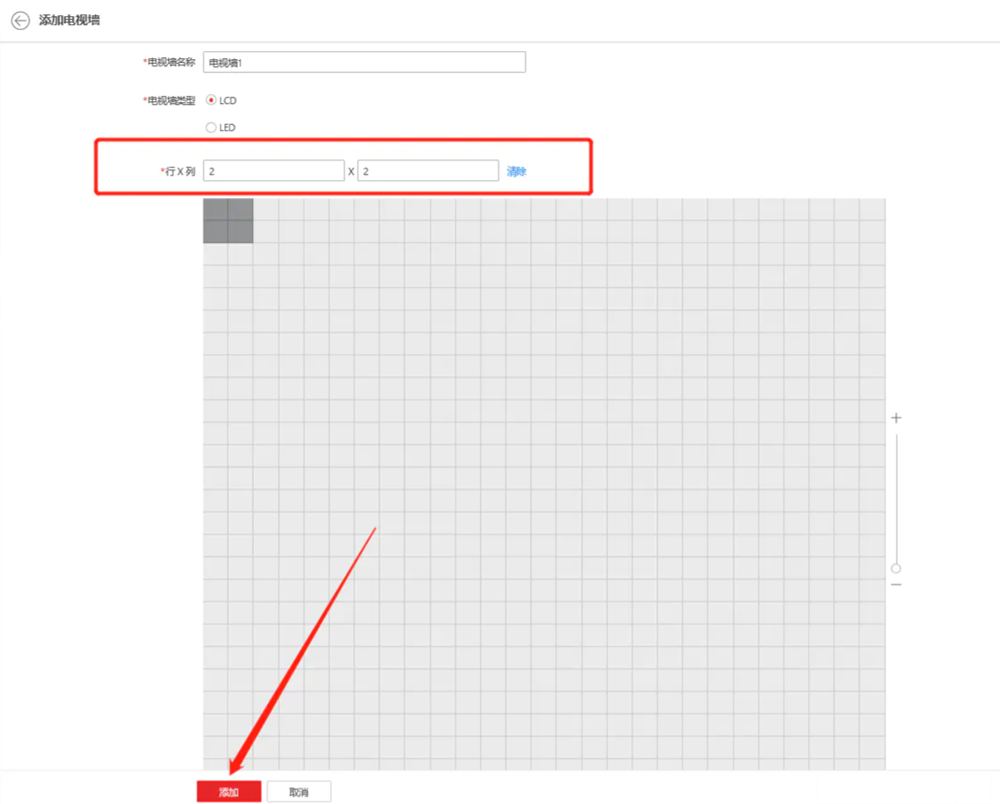Zoom in with the plus icon
The height and width of the screenshot is (804, 1000).
(x=896, y=418)
